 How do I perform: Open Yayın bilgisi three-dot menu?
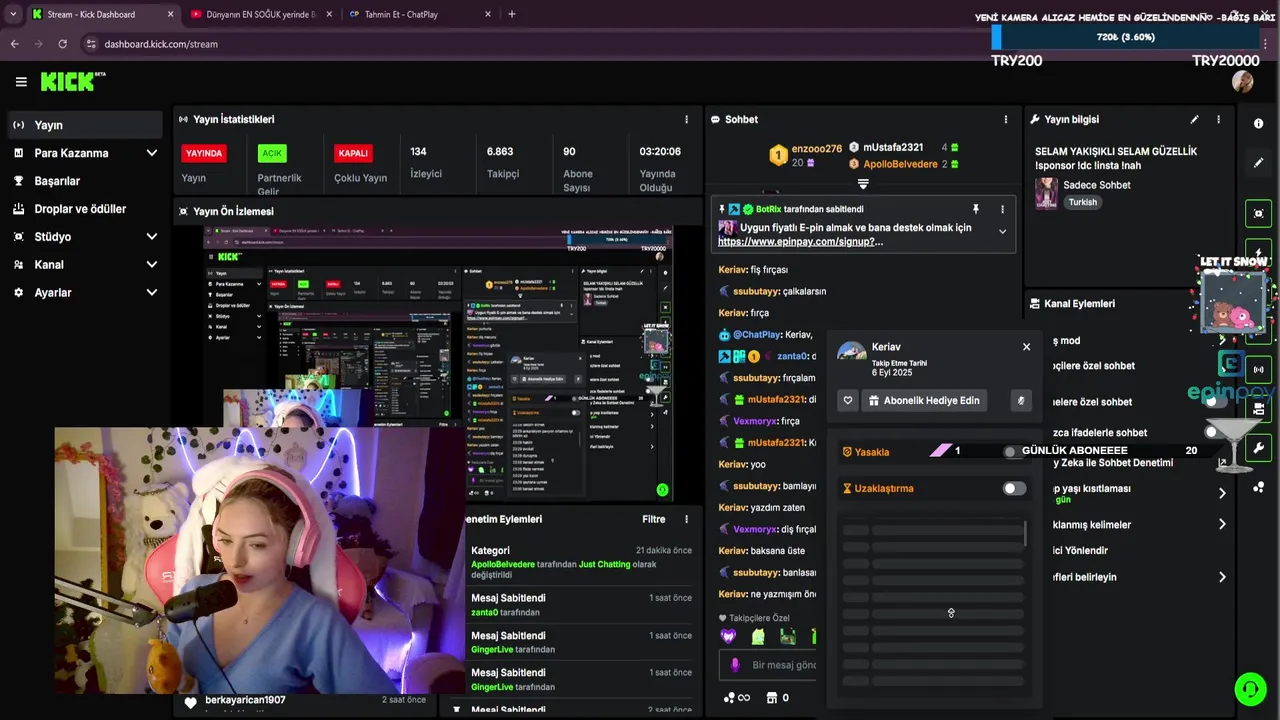pyautogui.click(x=1218, y=119)
